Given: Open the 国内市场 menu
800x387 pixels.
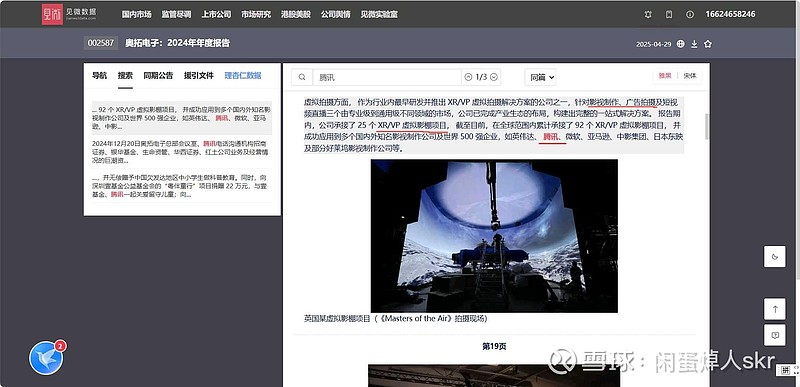Looking at the screenshot, I should [x=136, y=15].
